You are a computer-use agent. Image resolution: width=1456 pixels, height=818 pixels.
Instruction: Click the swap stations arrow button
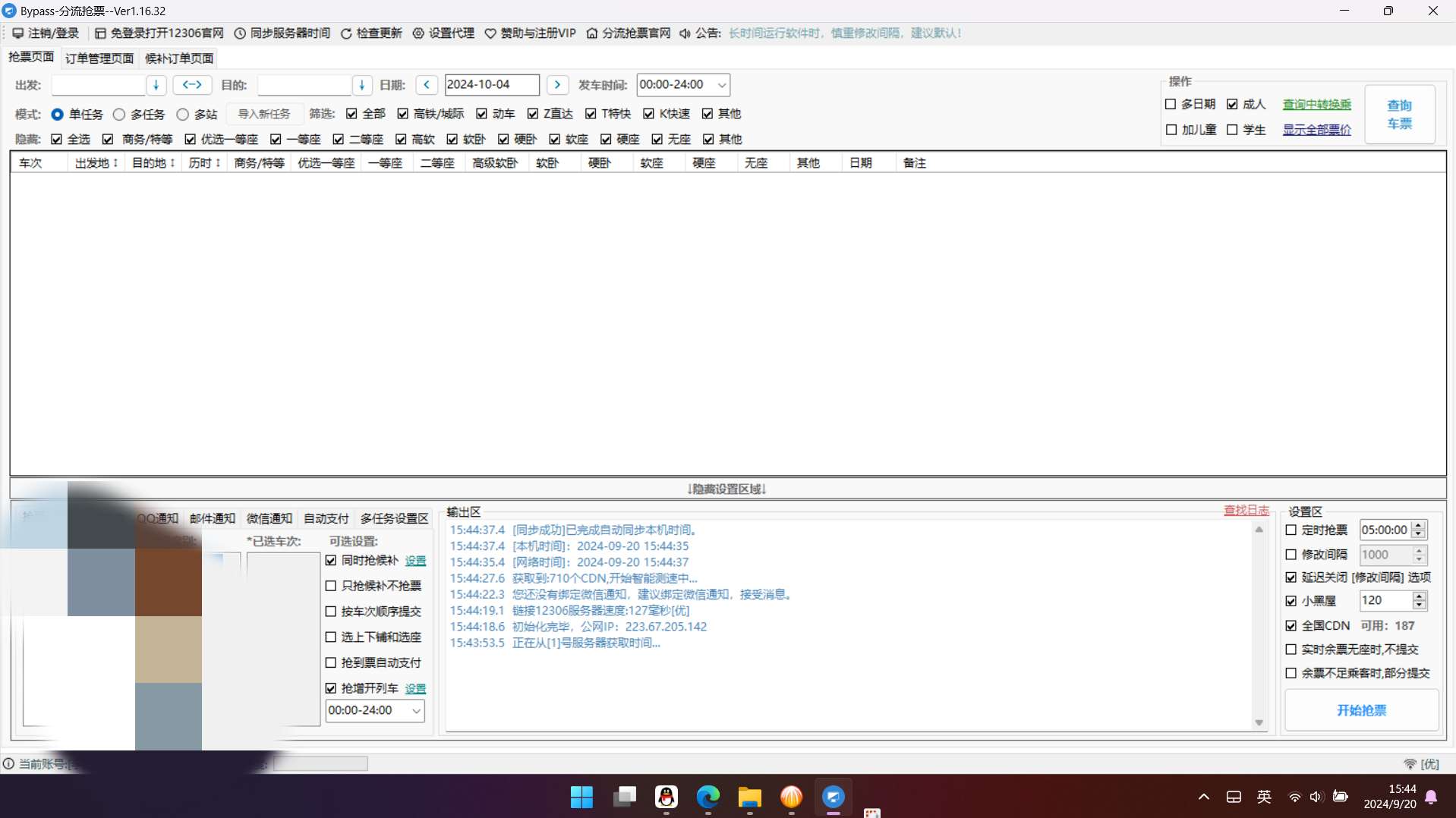click(192, 84)
